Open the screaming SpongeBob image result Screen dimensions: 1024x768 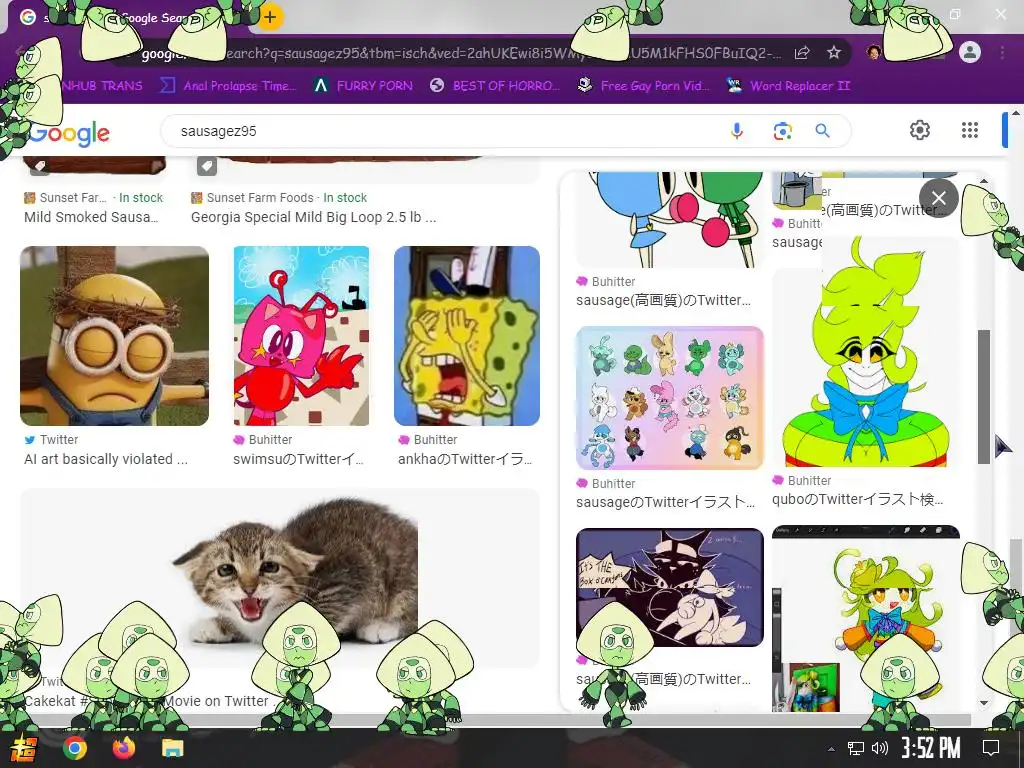point(467,336)
